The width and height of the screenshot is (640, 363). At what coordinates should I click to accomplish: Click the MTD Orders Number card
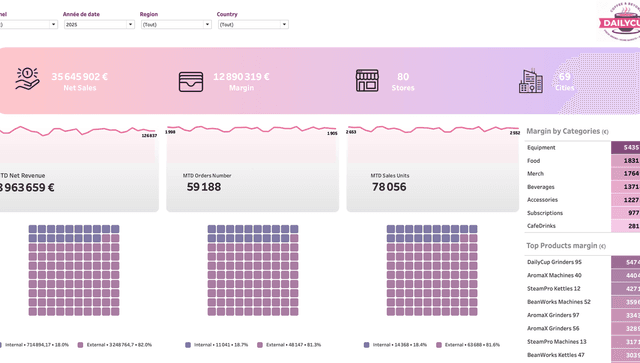(253, 168)
